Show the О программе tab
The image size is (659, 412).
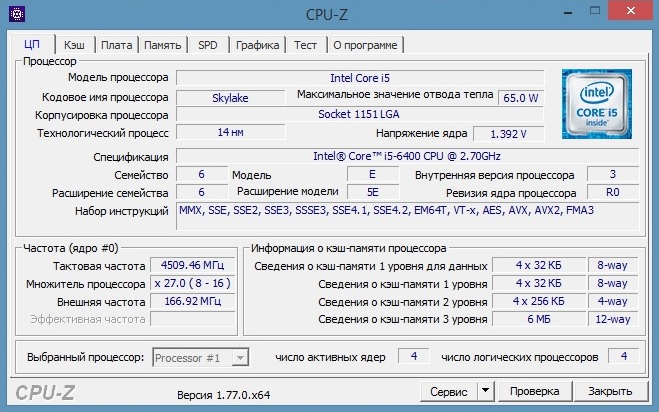365,45
